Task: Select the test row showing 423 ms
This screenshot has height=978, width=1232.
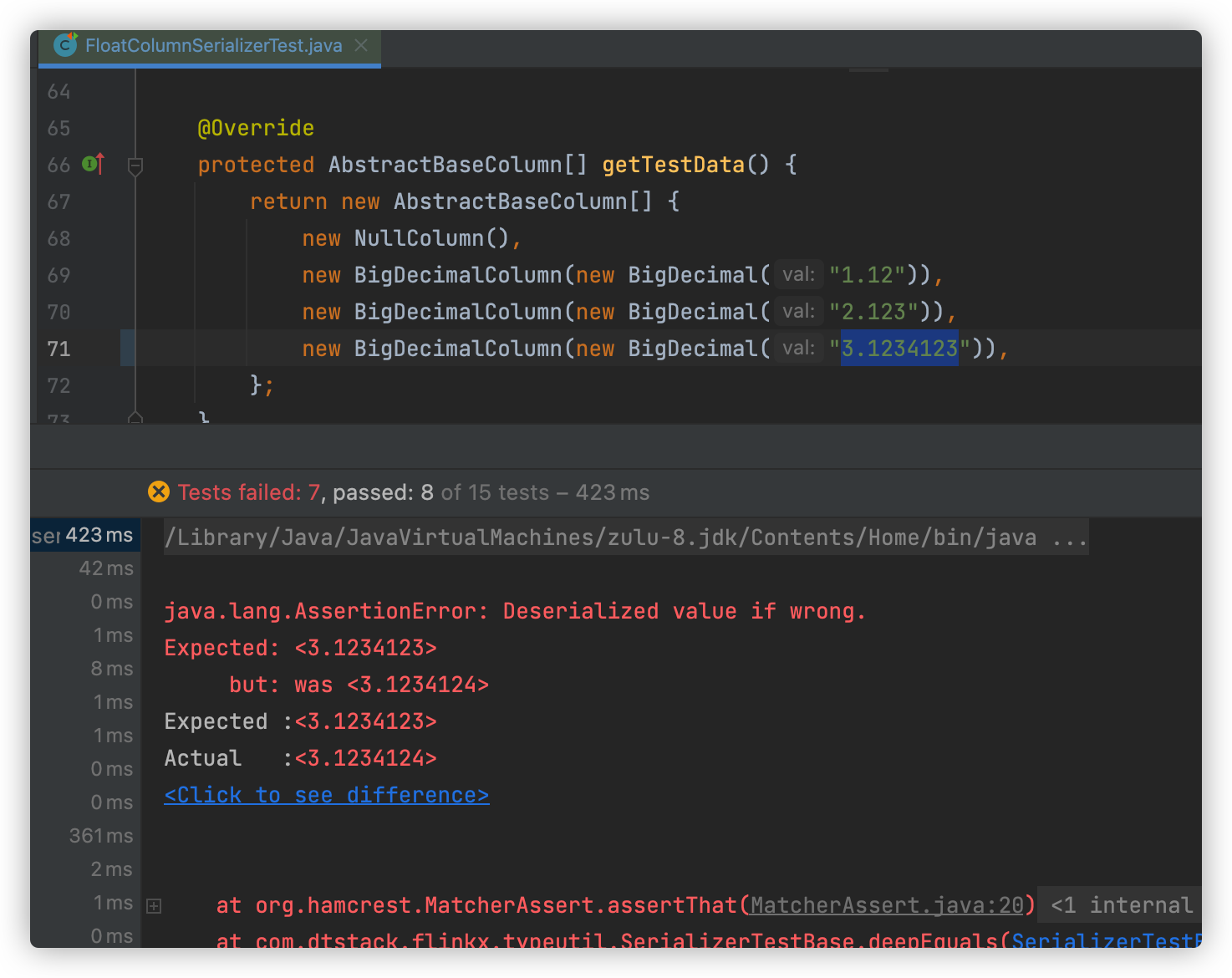Action: [84, 535]
